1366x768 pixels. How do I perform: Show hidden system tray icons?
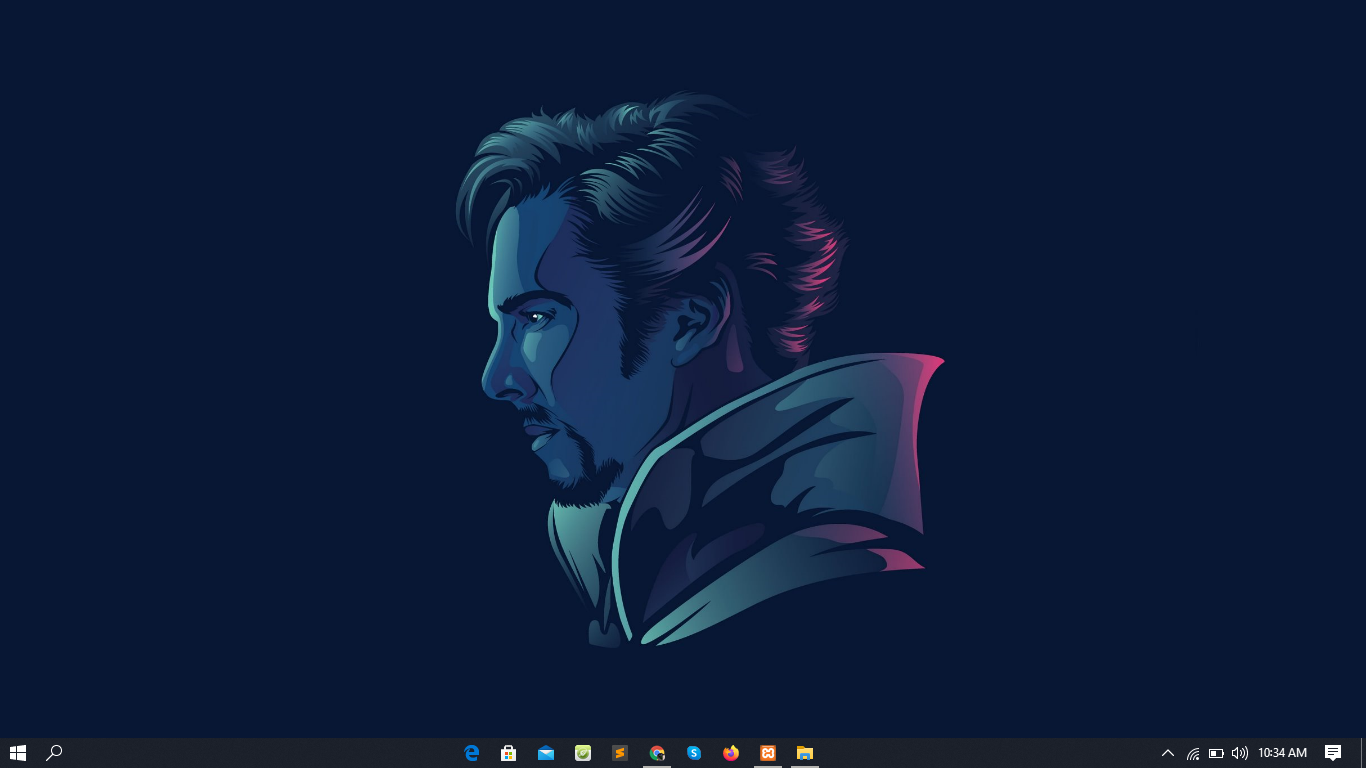click(1167, 753)
